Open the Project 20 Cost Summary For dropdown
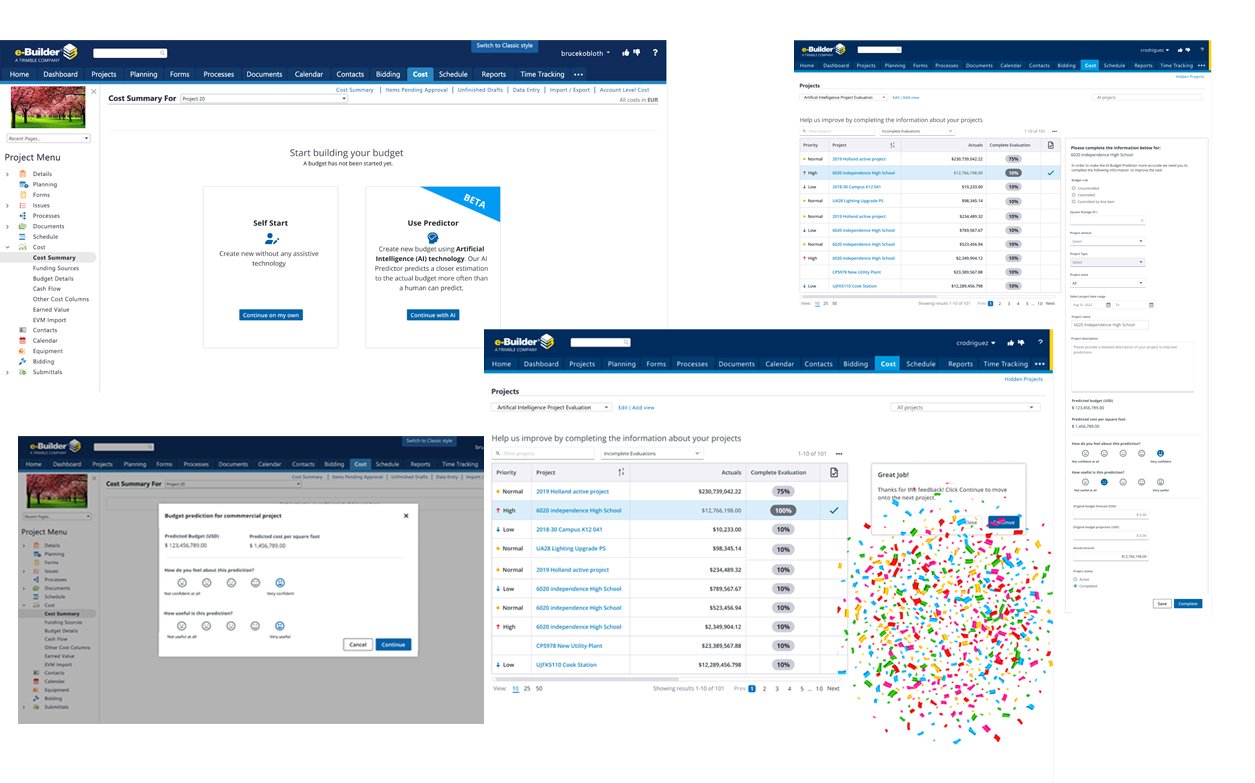 tap(264, 99)
